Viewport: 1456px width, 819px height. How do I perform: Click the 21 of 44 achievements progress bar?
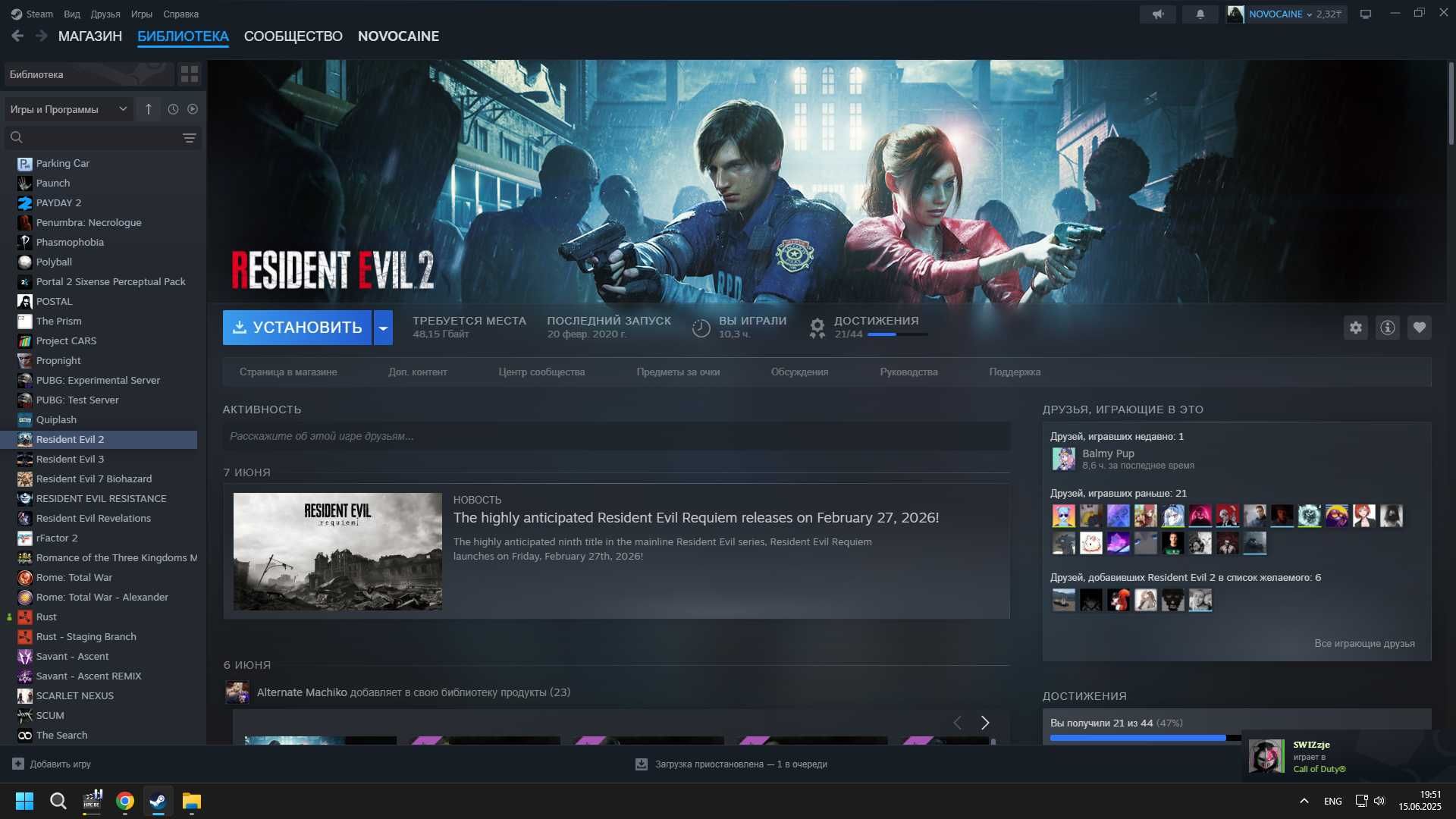[x=1145, y=738]
